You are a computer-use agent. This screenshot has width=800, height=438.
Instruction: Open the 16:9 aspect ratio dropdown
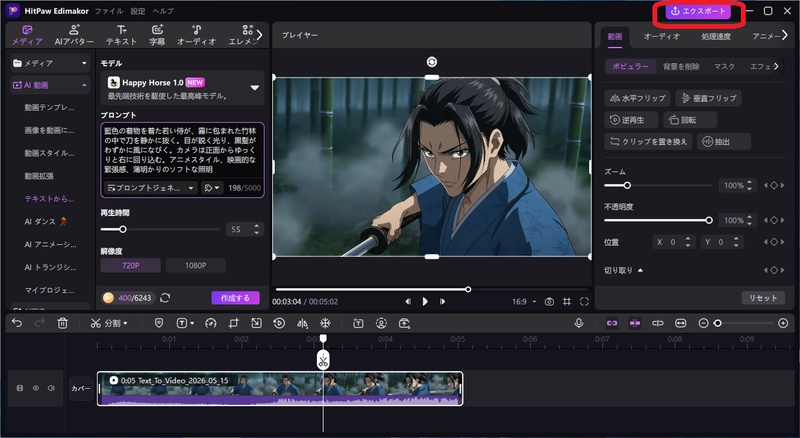(524, 302)
